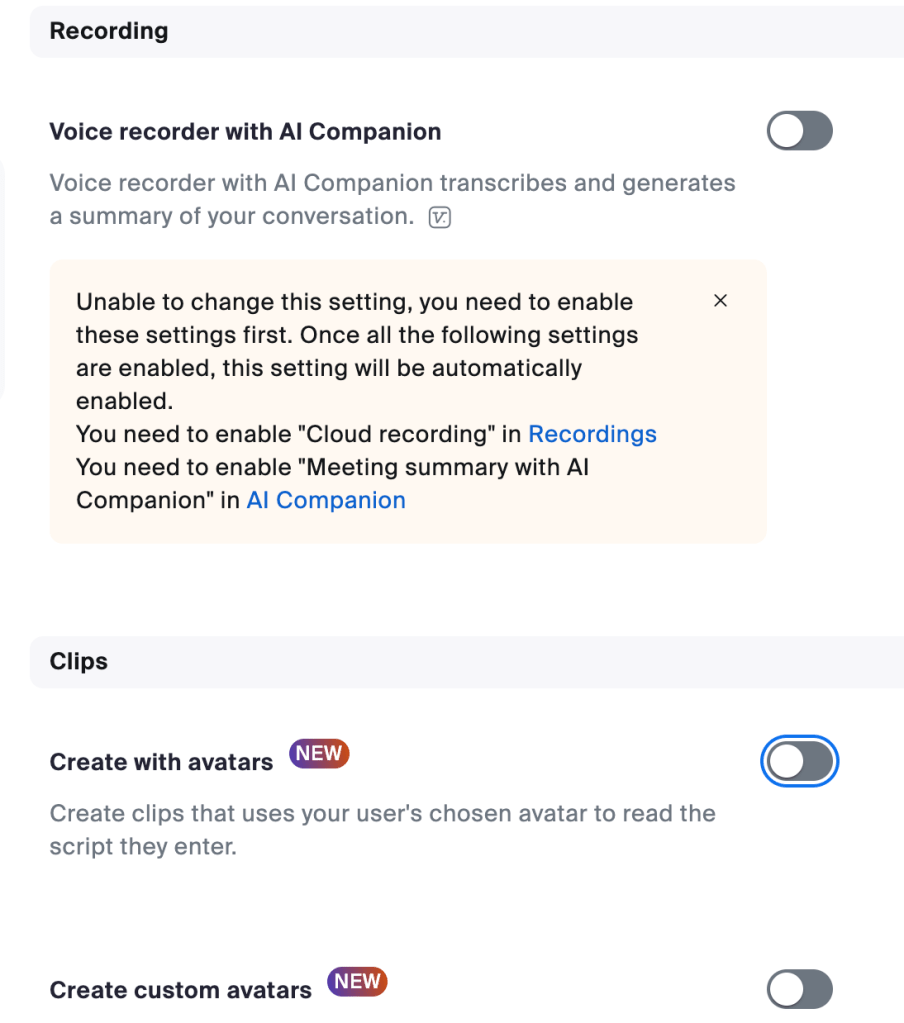The height and width of the screenshot is (1023, 904).
Task: Enable the Create with avatars switch
Action: click(799, 762)
